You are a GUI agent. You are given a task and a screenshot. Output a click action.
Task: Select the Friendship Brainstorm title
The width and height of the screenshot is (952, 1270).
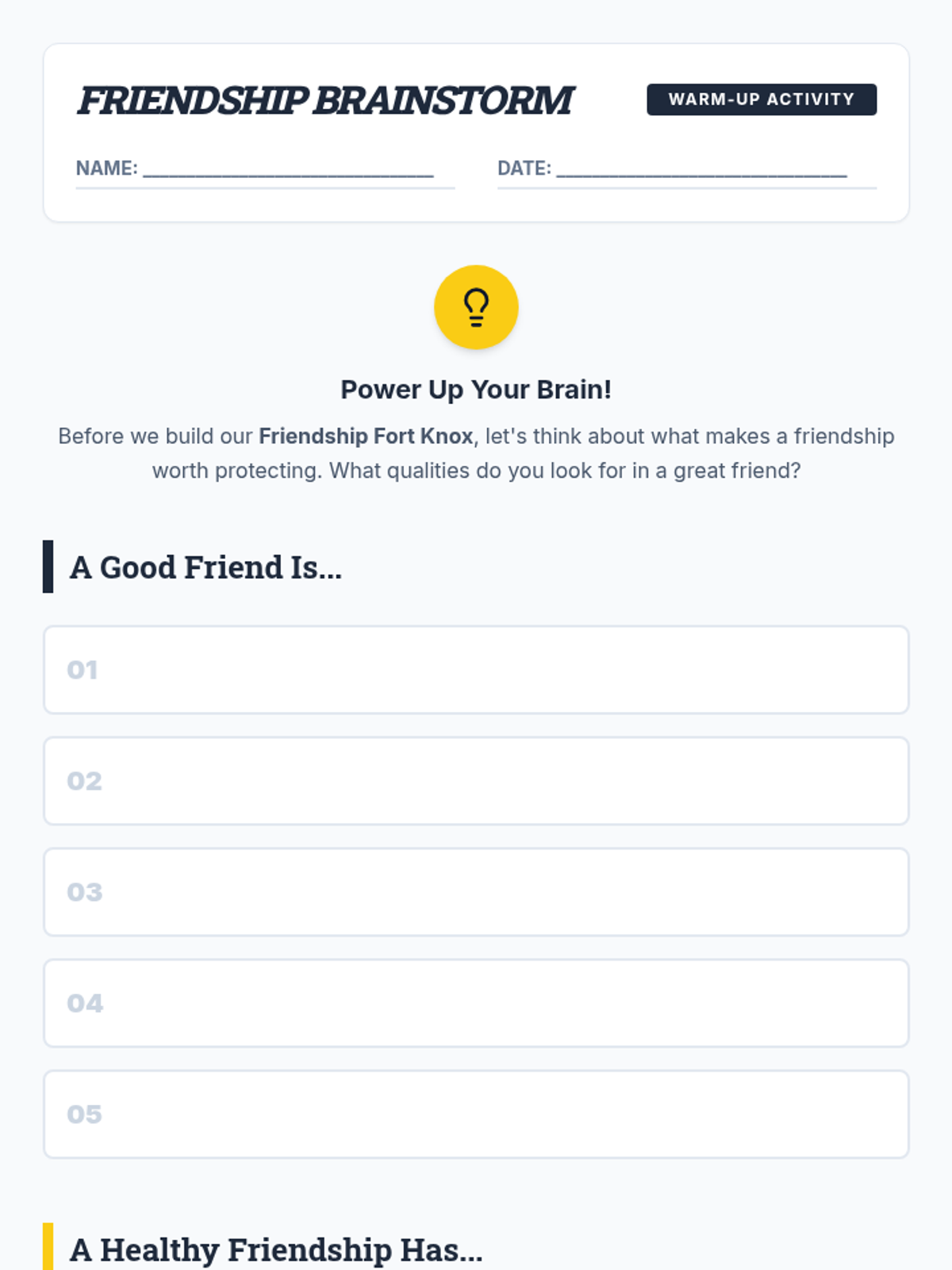tap(324, 101)
